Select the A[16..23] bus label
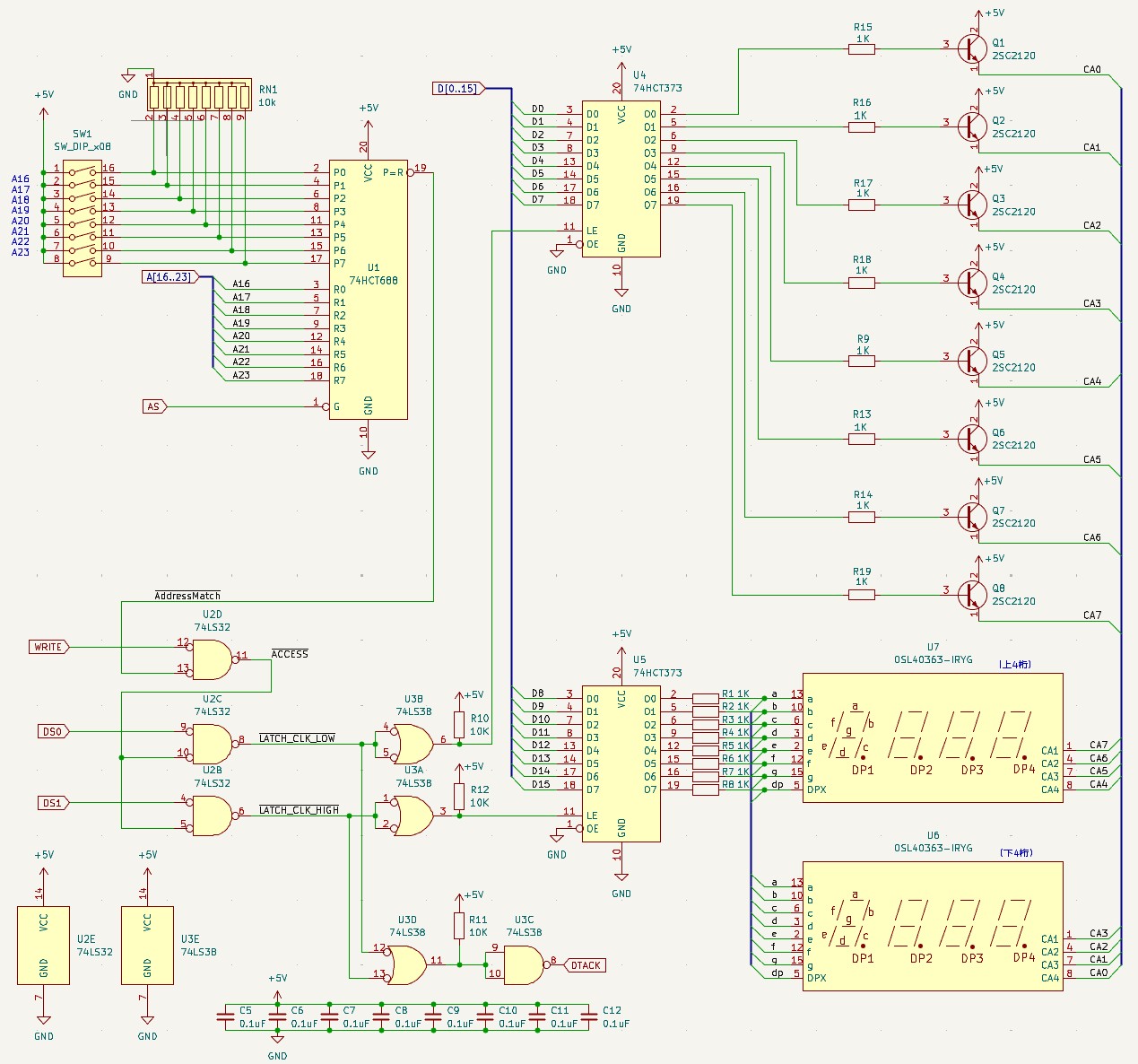This screenshot has width=1138, height=1064. [x=169, y=277]
